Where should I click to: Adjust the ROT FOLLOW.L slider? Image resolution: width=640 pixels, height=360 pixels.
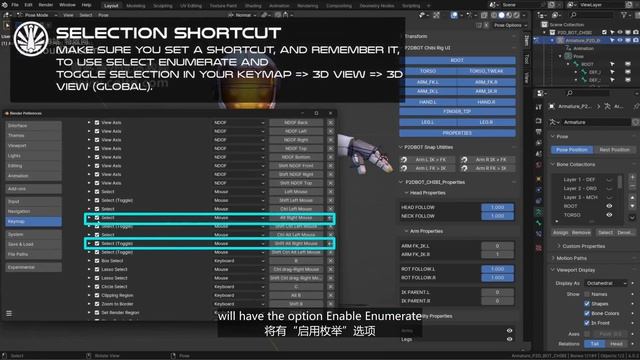[497, 269]
